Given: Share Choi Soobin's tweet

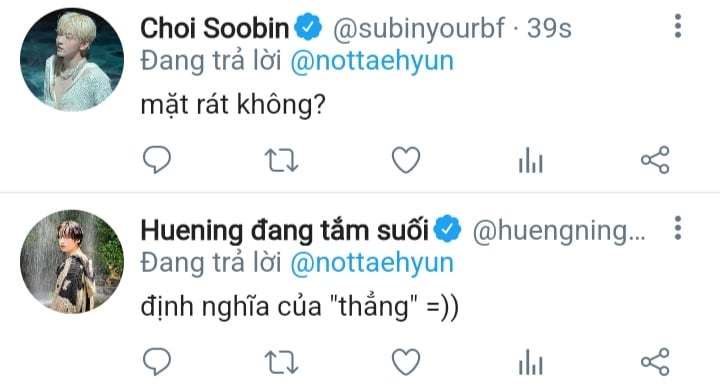Looking at the screenshot, I should [x=655, y=160].
